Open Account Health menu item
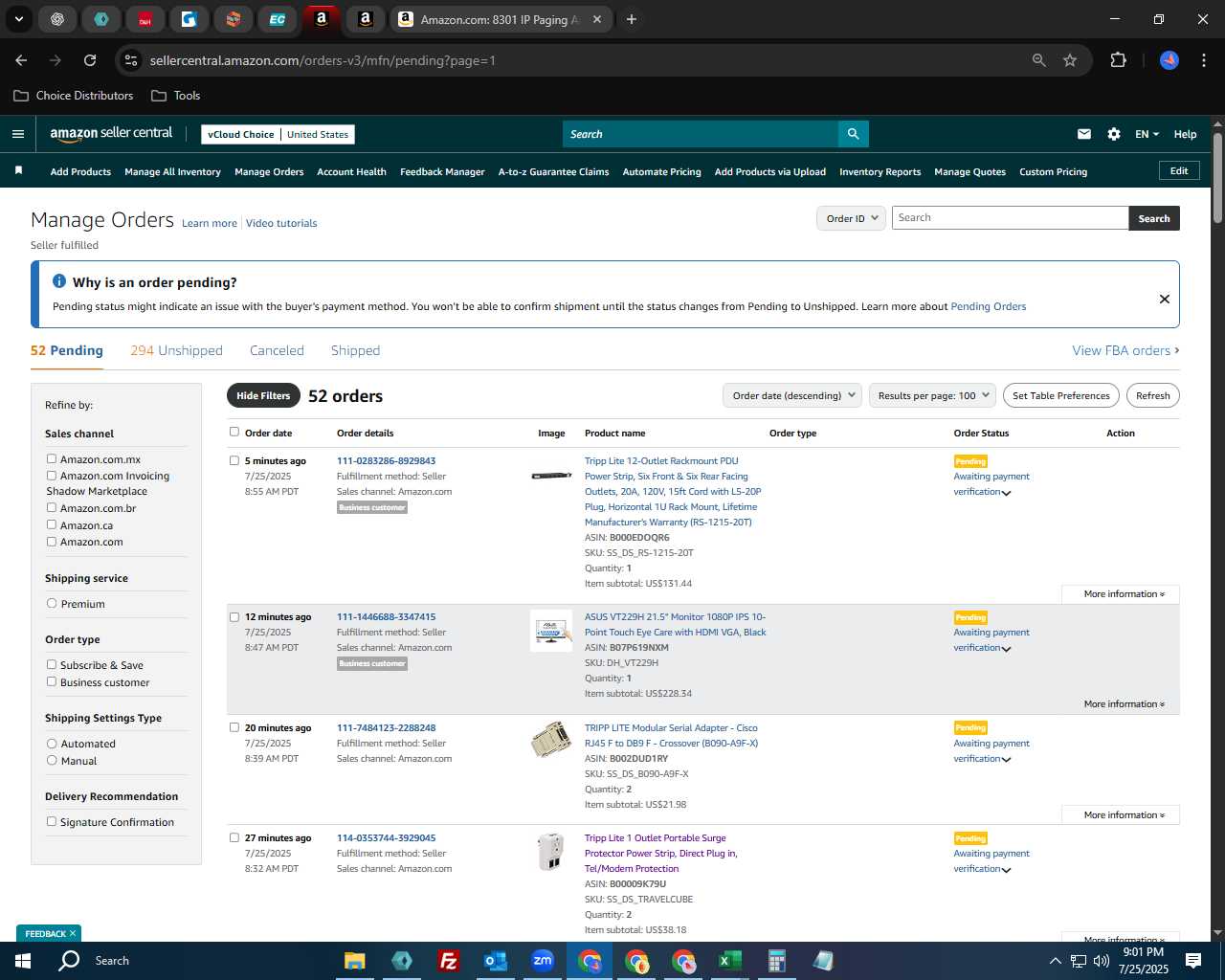This screenshot has height=980, width=1225. 351,172
